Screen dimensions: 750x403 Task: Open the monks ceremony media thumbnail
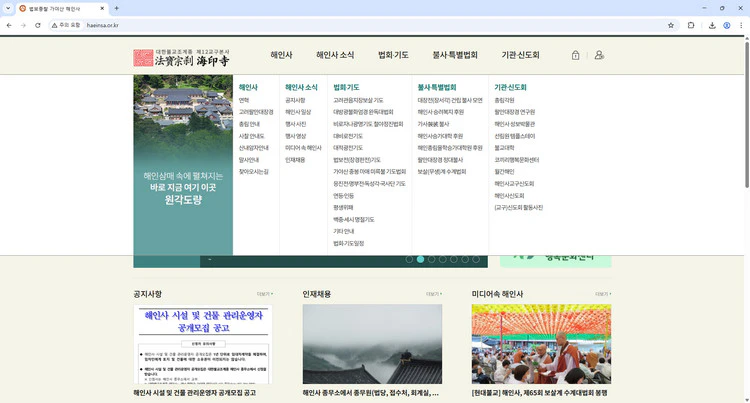(541, 344)
